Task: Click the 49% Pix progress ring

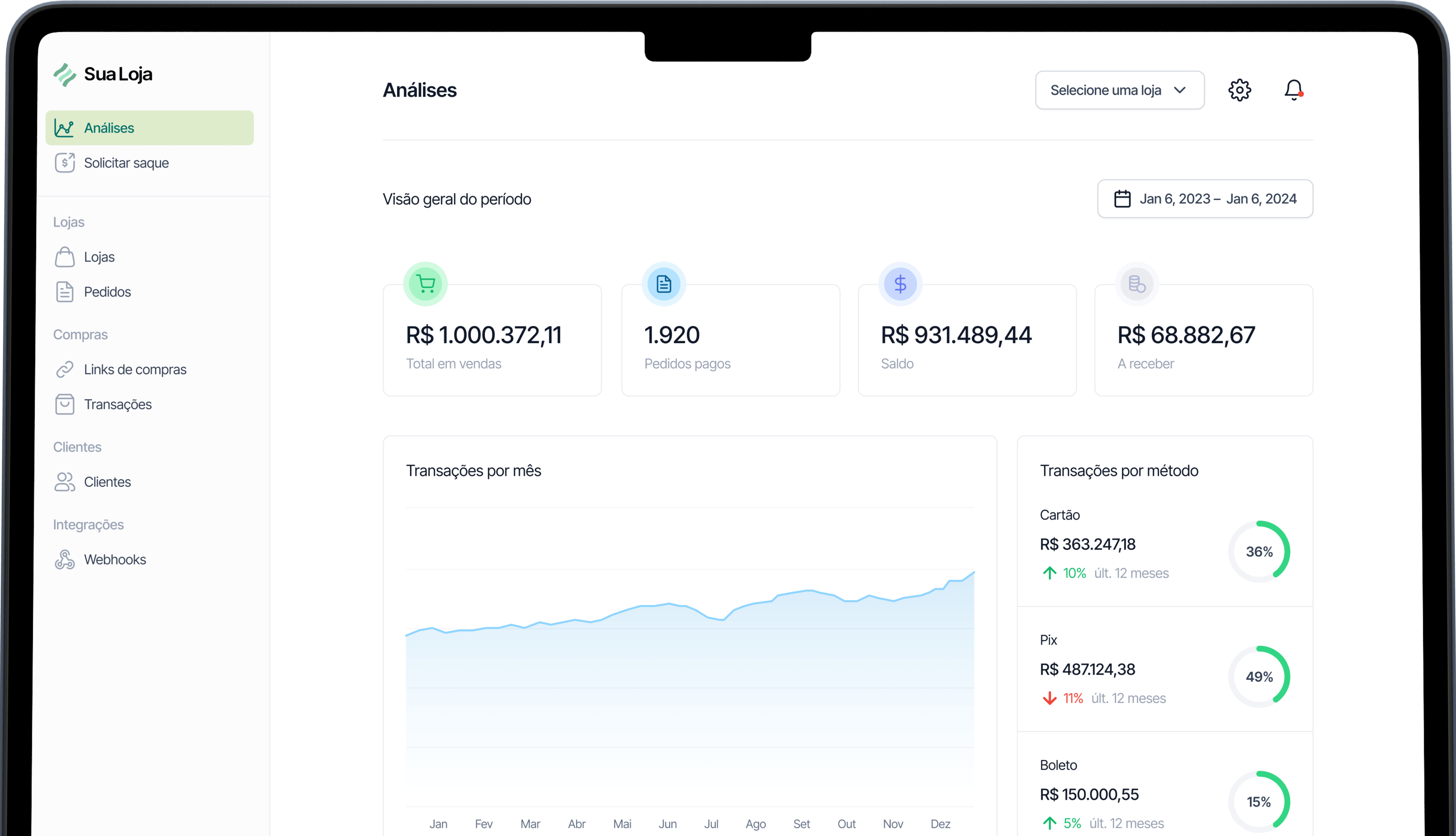Action: tap(1259, 677)
